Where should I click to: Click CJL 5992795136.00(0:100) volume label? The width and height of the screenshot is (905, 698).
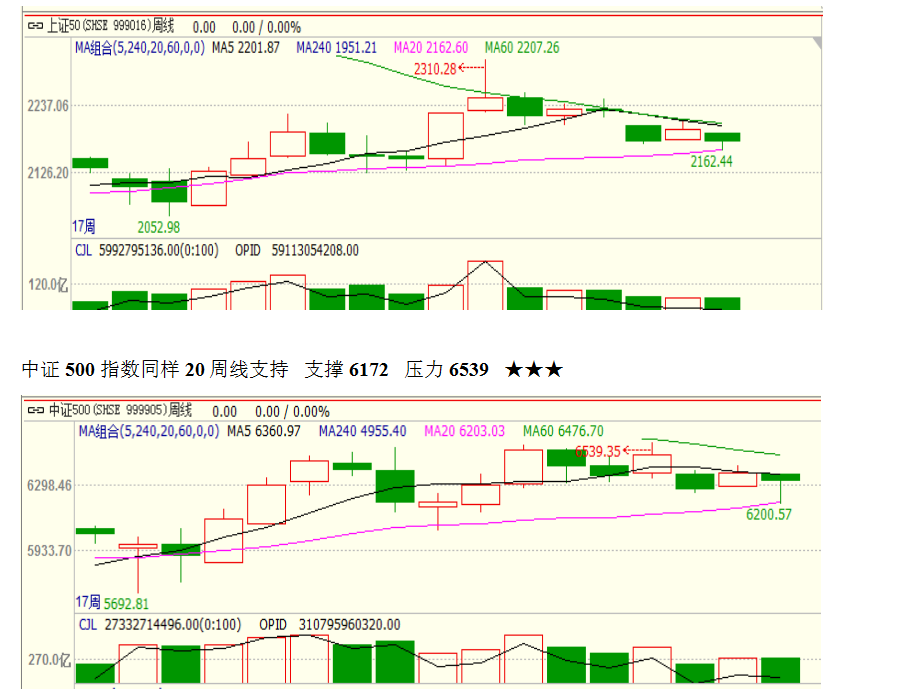click(x=147, y=250)
